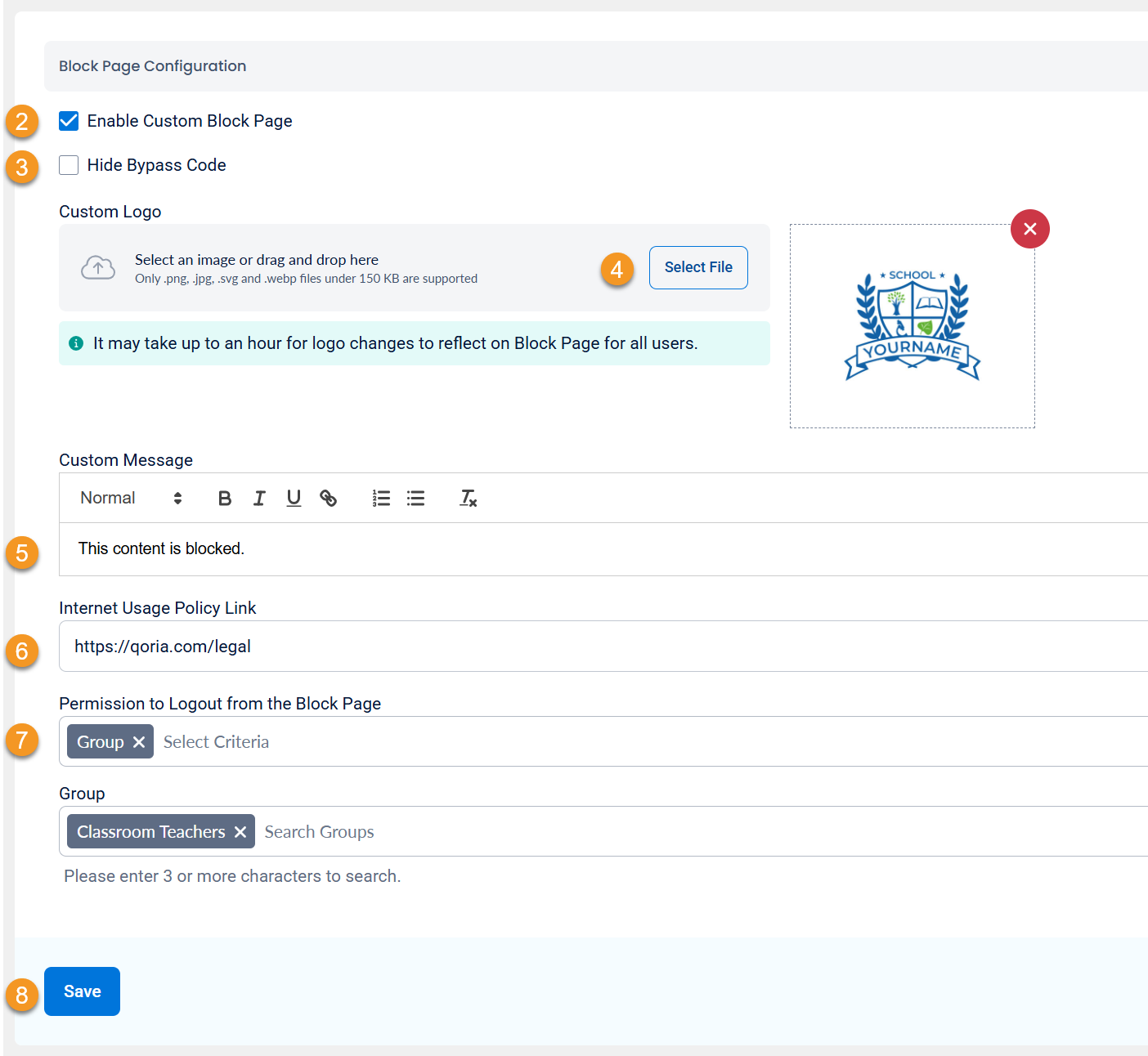
Task: Clear text formatting with the Tx icon
Action: tap(468, 498)
